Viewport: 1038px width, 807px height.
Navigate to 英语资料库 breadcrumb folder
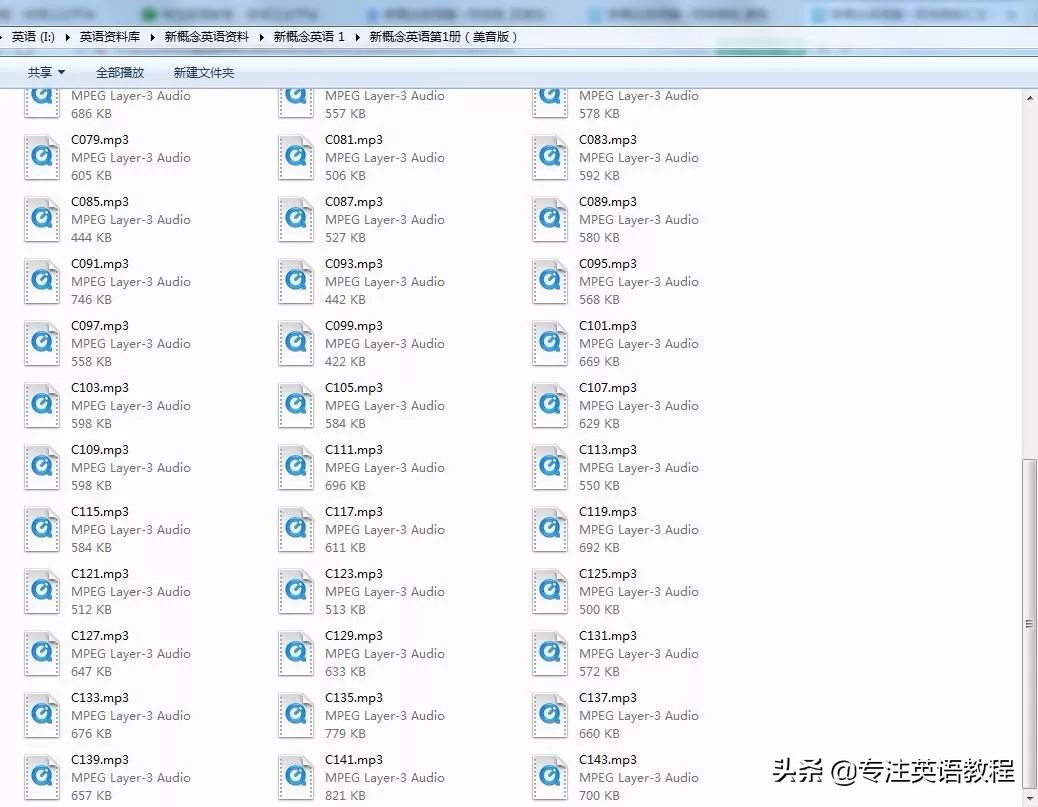click(110, 37)
